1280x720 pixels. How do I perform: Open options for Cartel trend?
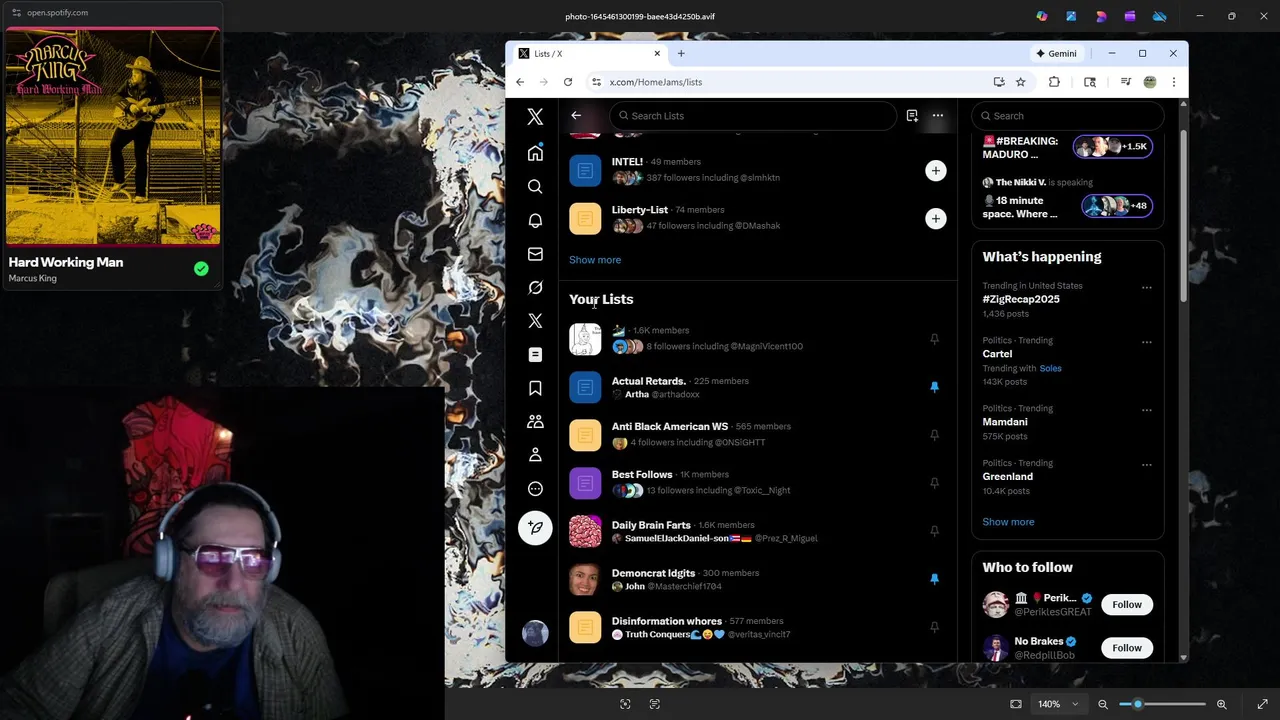click(1147, 342)
